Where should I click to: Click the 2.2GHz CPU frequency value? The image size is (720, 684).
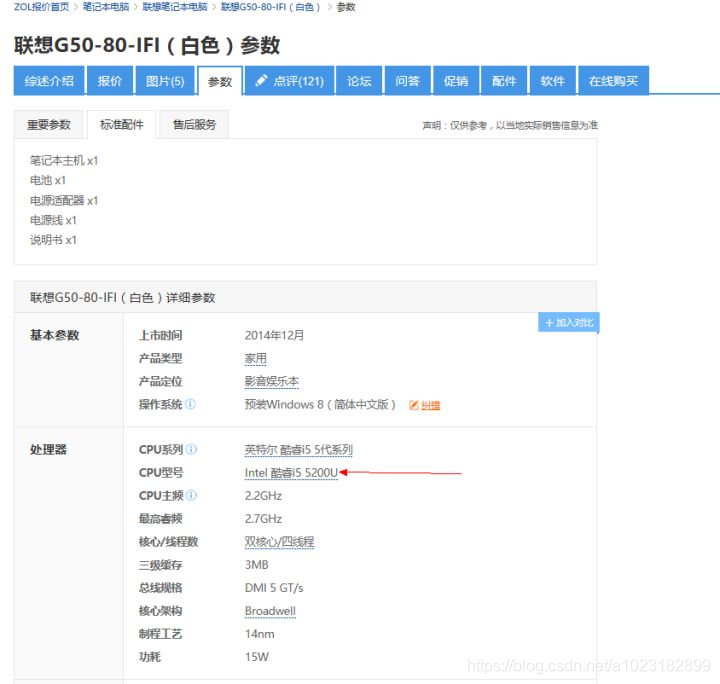[x=263, y=496]
